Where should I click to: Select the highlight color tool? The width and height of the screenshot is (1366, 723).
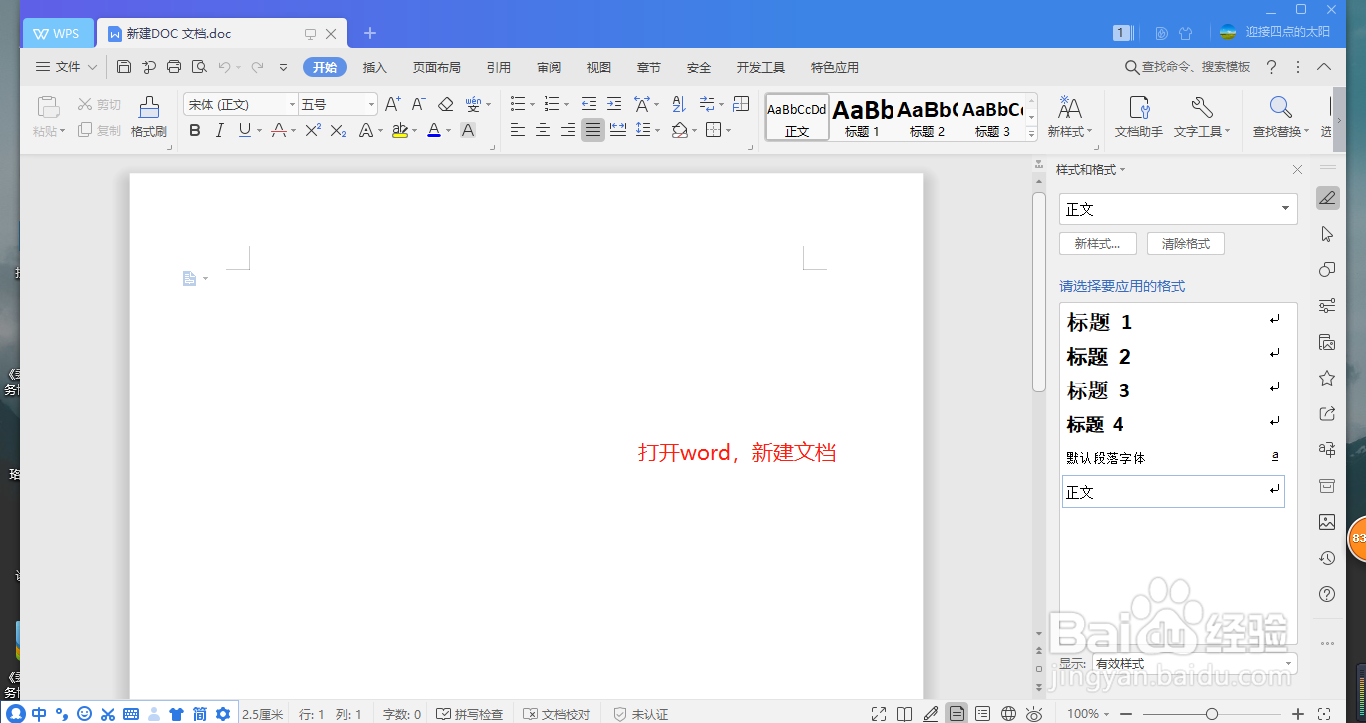click(x=400, y=130)
